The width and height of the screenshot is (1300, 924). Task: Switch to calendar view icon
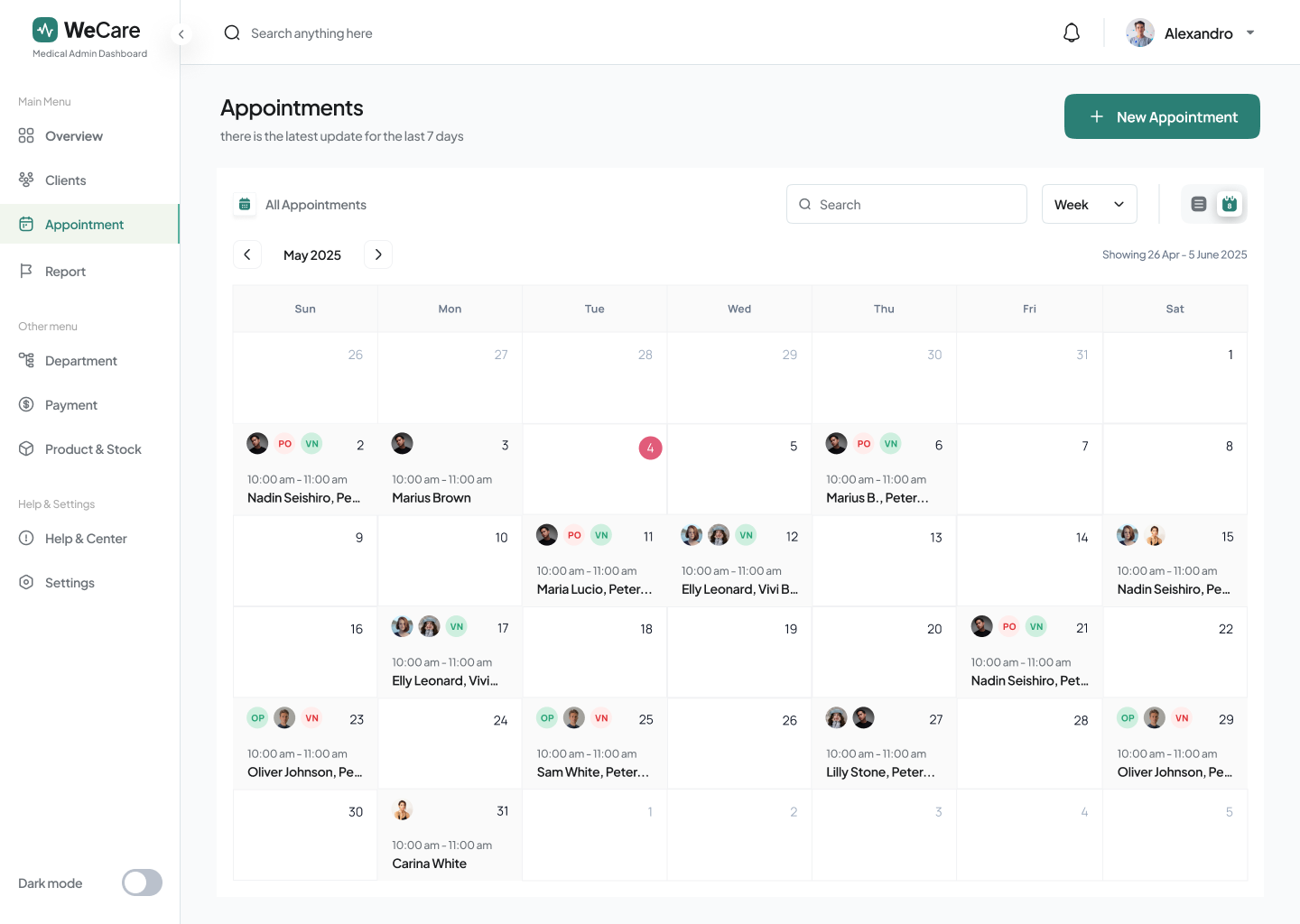tap(1229, 204)
